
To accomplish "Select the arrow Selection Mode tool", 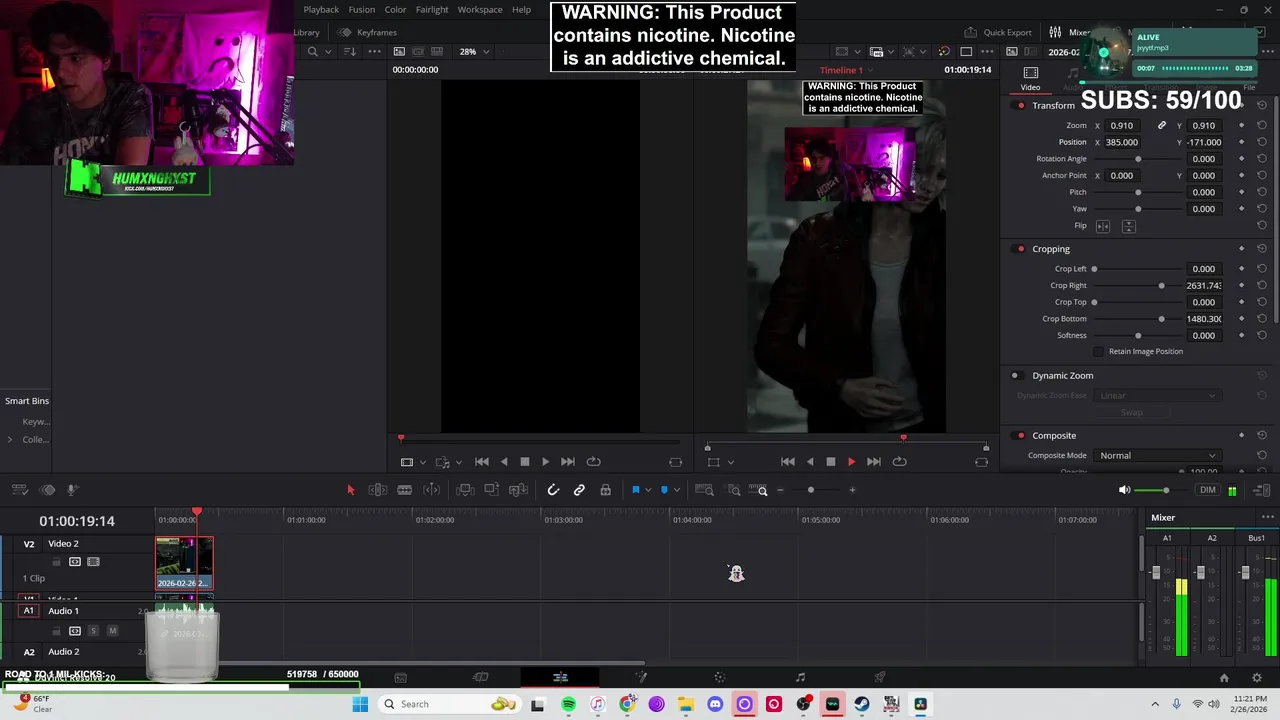I will click(350, 490).
